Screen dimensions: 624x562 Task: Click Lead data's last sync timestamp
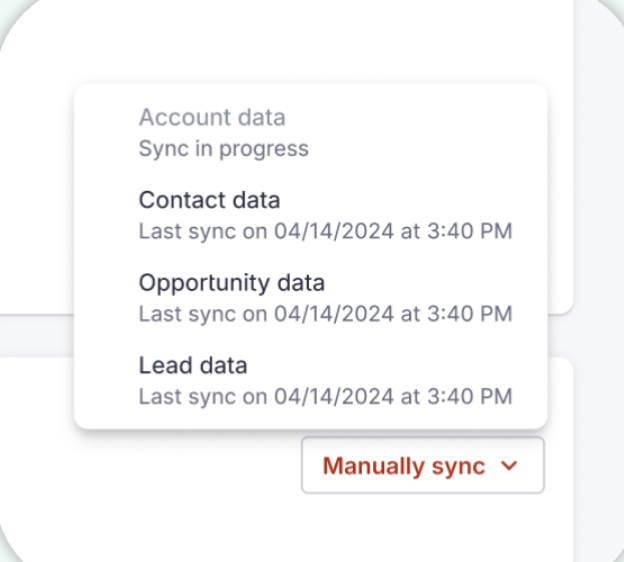[x=326, y=397]
